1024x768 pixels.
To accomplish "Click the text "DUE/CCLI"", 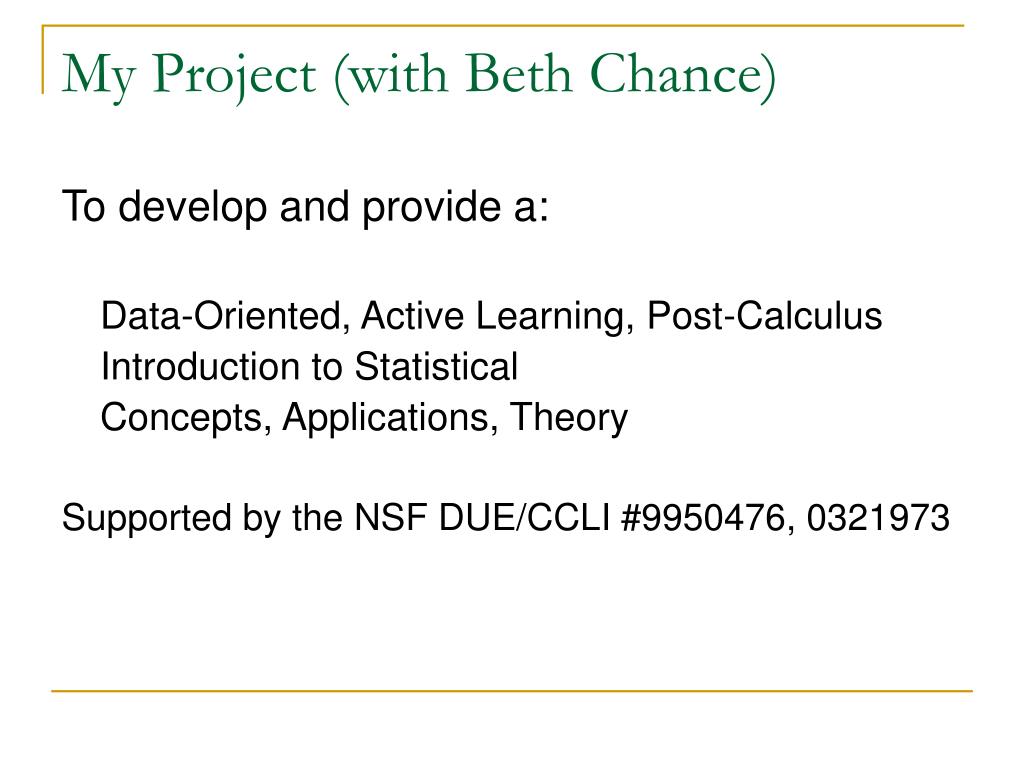I will pyautogui.click(x=525, y=518).
